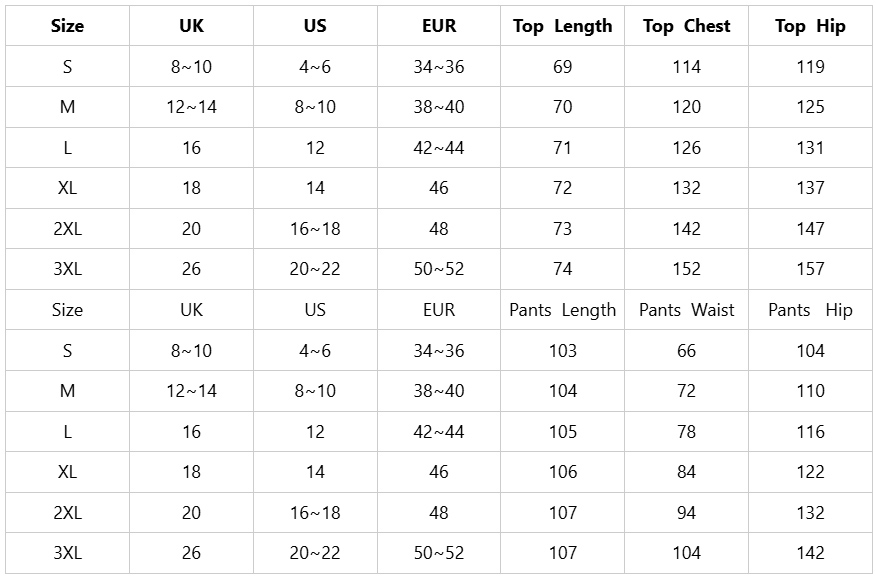Select the "Pants Hip" header cell
Viewport: 876px width, 576px height.
810,310
